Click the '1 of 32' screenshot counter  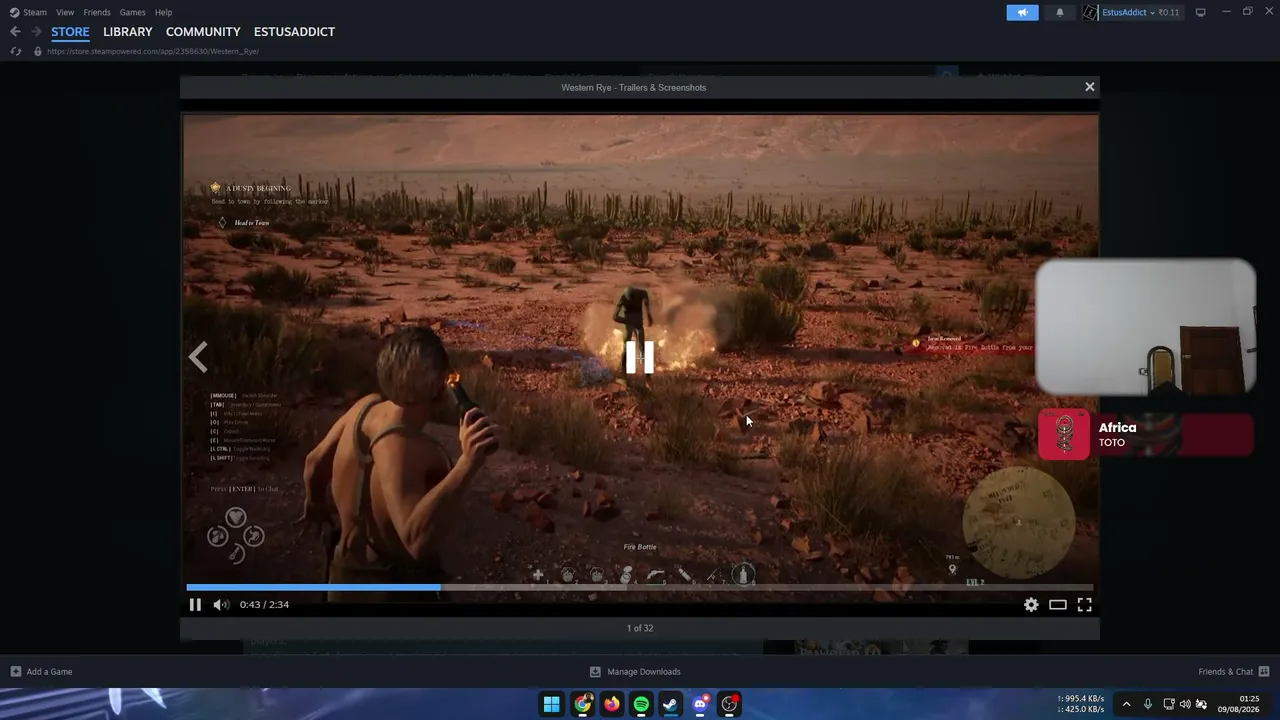[640, 628]
